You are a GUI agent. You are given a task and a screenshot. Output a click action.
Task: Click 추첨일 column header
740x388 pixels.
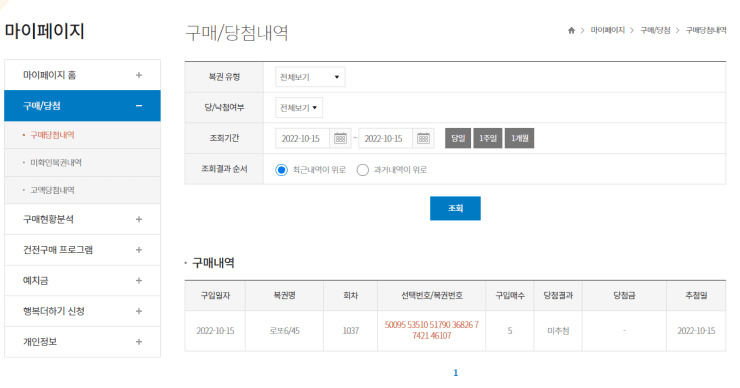696,295
